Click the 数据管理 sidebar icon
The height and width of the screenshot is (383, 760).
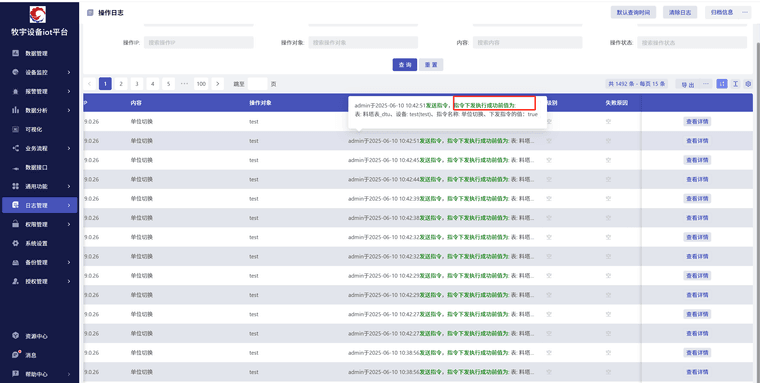(15, 53)
